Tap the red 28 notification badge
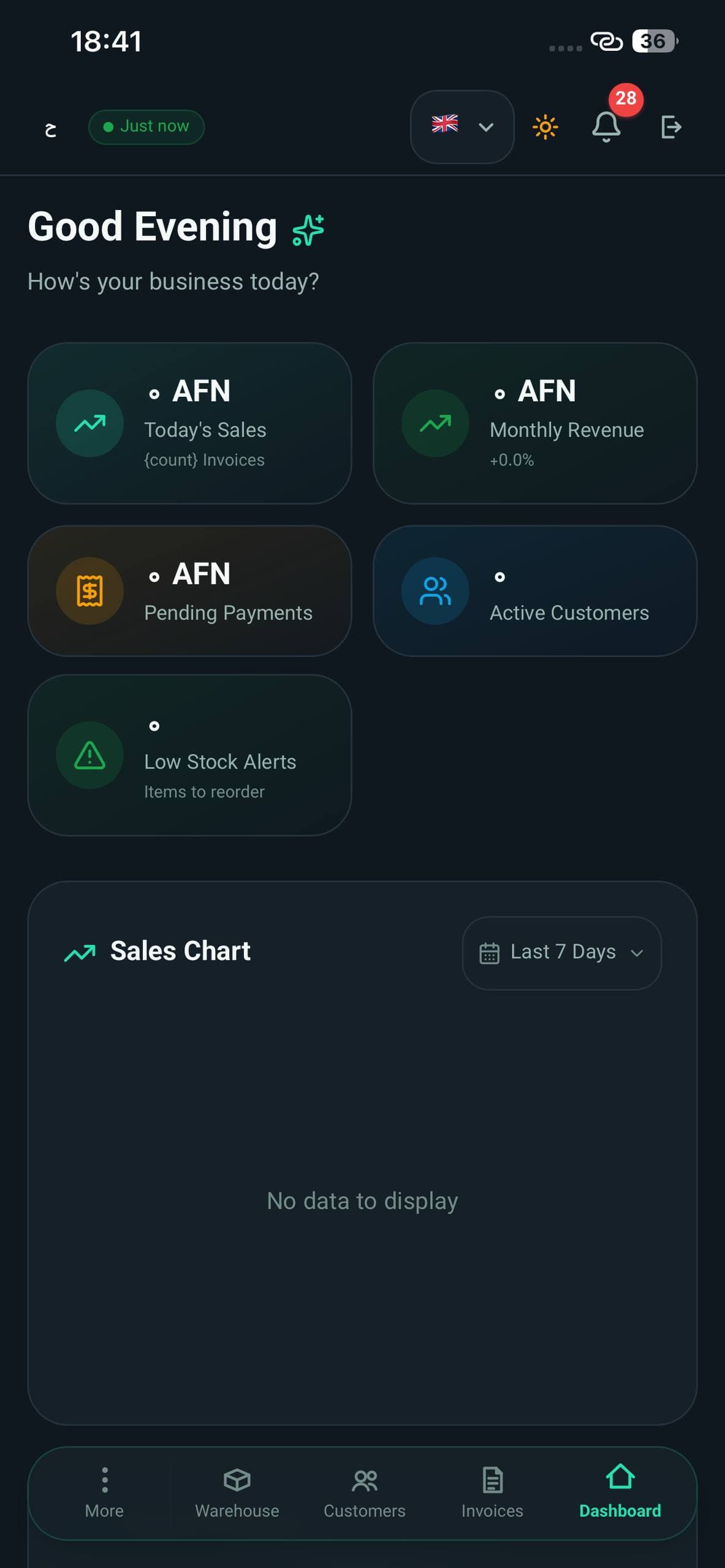The image size is (725, 1568). 626,99
